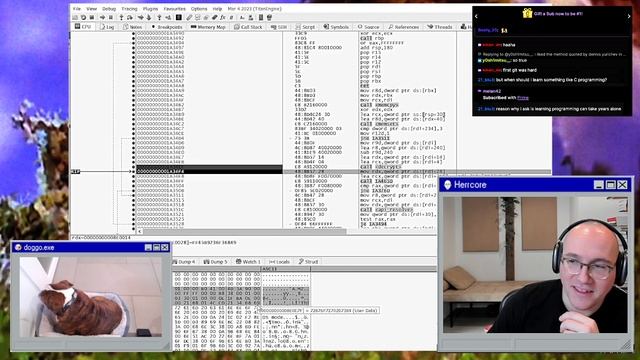The width and height of the screenshot is (640, 360).
Task: Click the 'call memset' instruction
Action: (x=379, y=124)
